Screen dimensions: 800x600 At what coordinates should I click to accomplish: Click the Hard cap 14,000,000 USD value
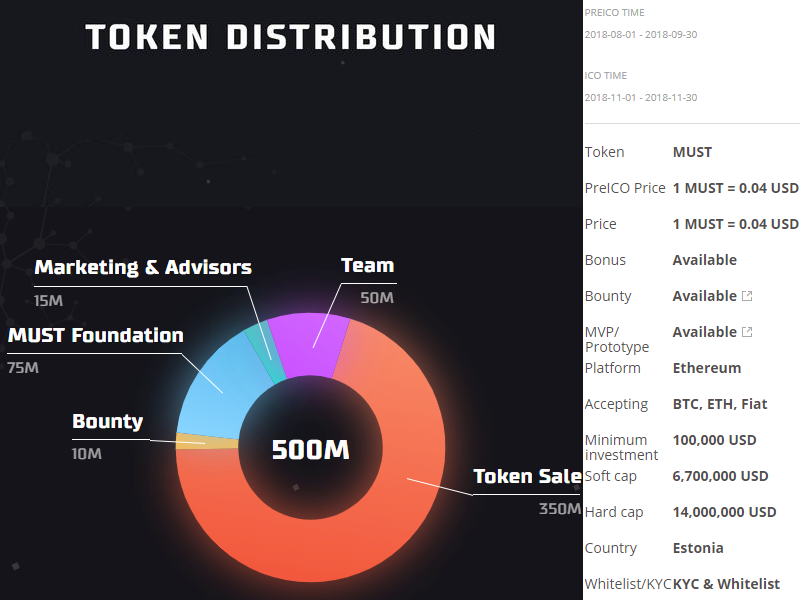coord(724,512)
